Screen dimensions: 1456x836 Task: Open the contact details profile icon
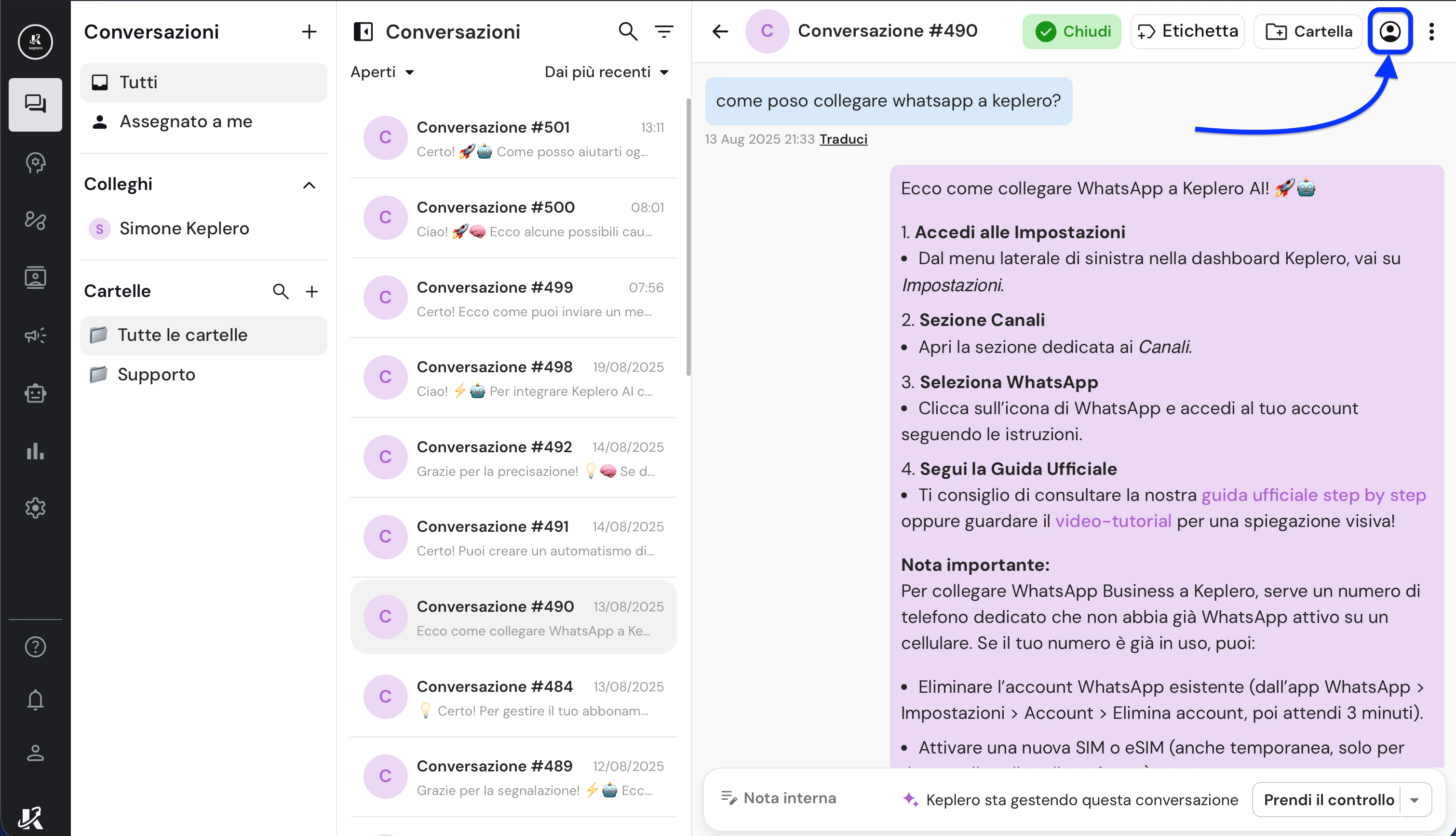(x=1390, y=31)
